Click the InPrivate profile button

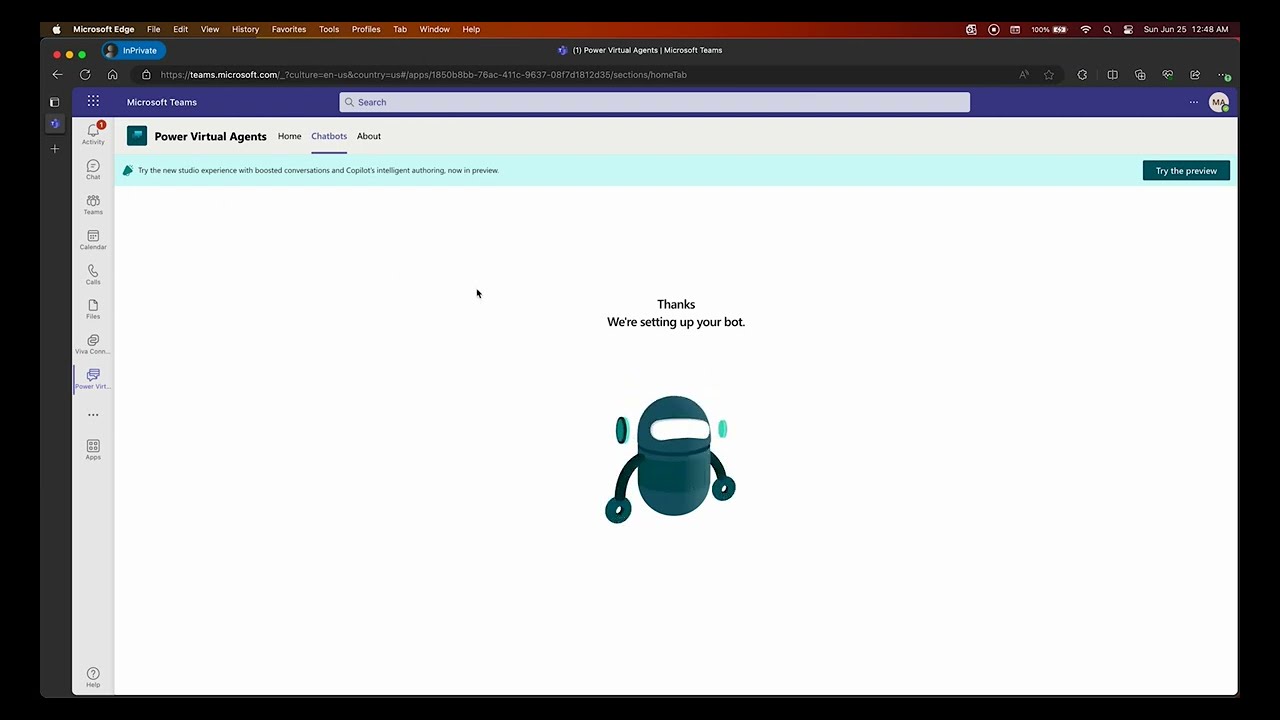coord(133,50)
